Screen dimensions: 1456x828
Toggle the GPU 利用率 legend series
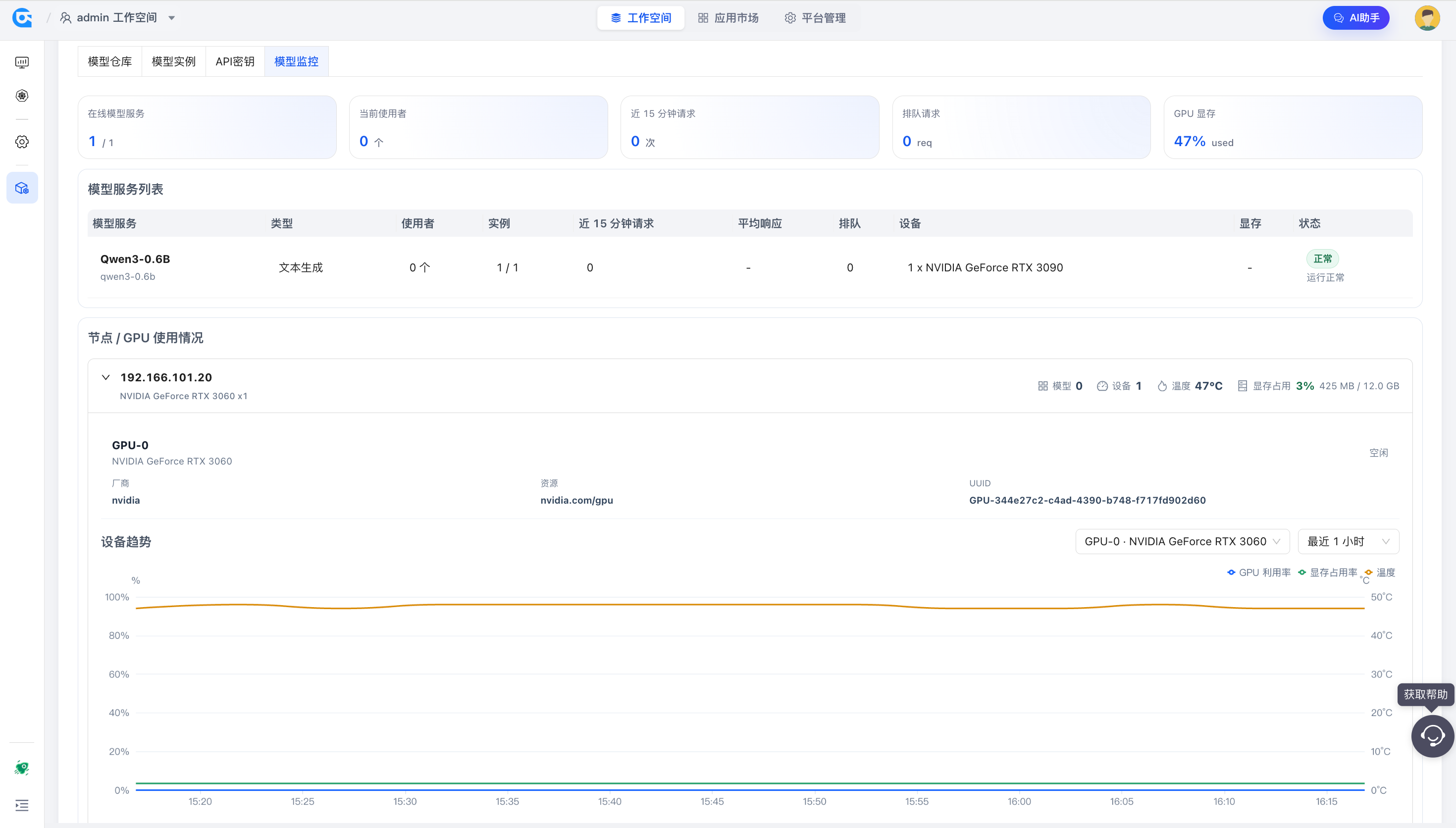(x=1259, y=572)
